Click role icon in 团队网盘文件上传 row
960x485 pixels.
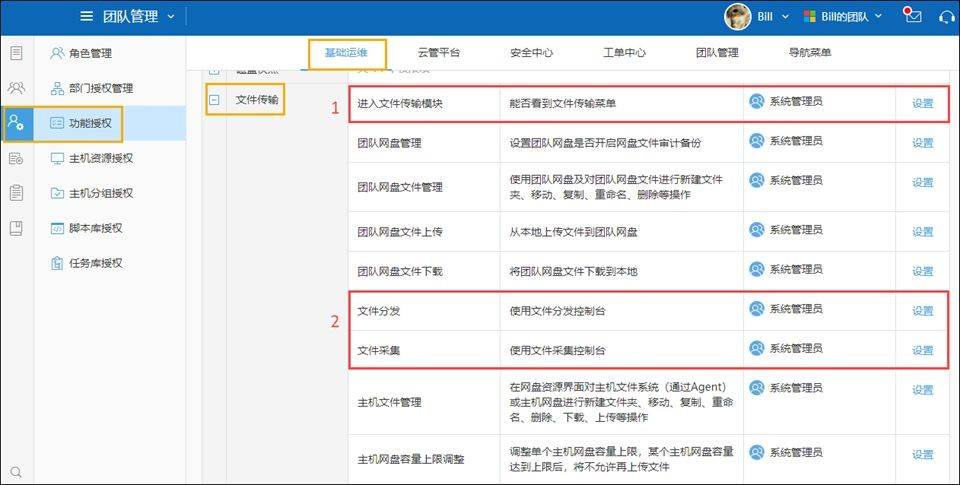point(757,230)
